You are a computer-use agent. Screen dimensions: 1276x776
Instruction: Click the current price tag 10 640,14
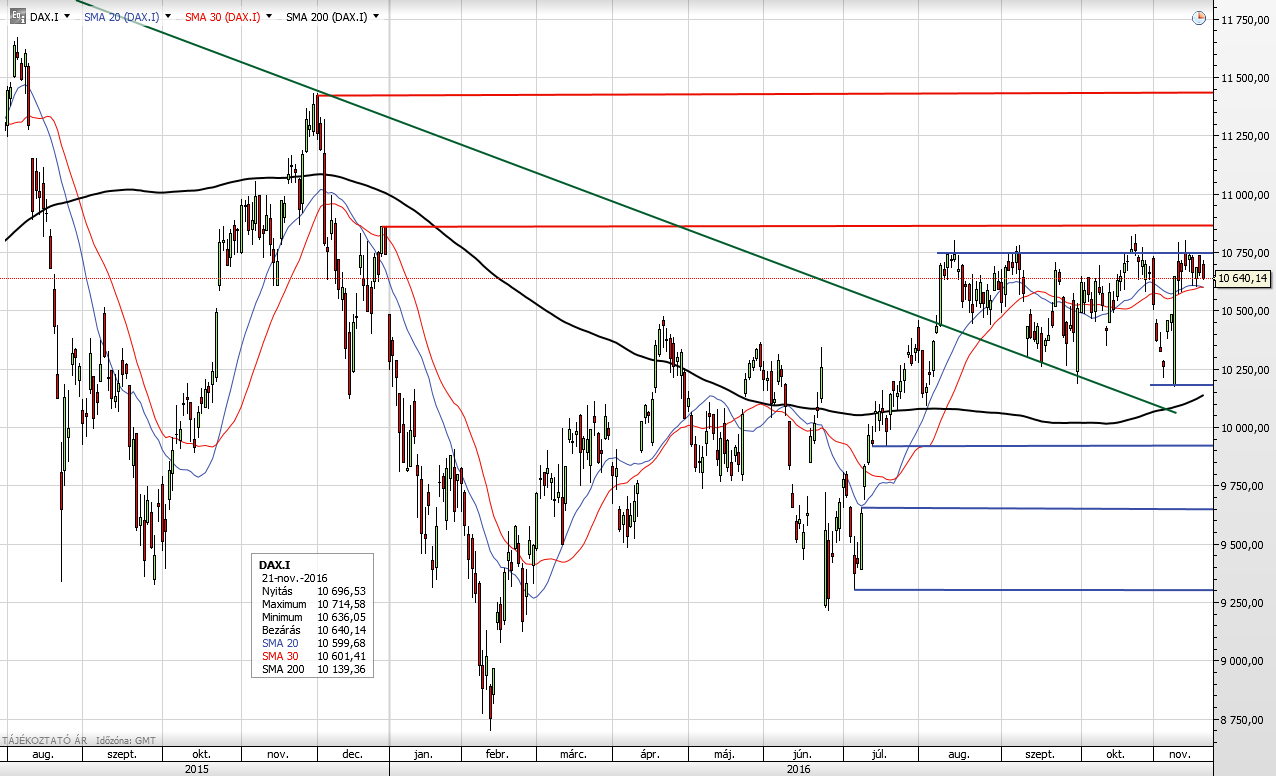tap(1242, 278)
